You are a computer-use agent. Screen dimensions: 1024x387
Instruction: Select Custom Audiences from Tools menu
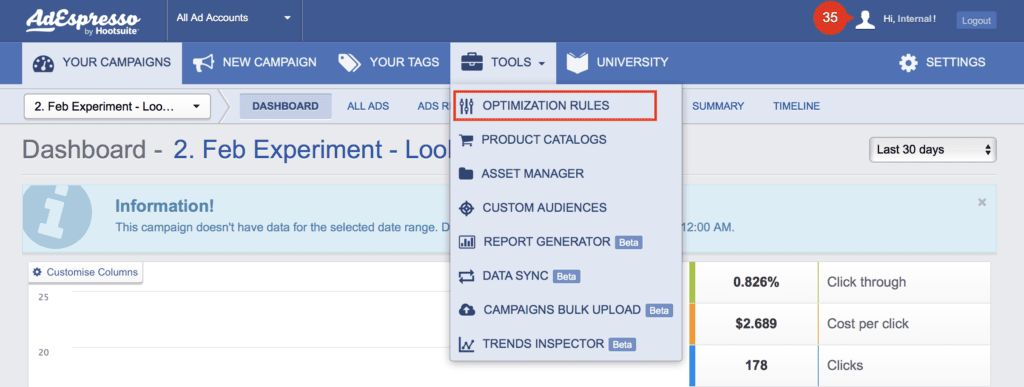tap(544, 208)
